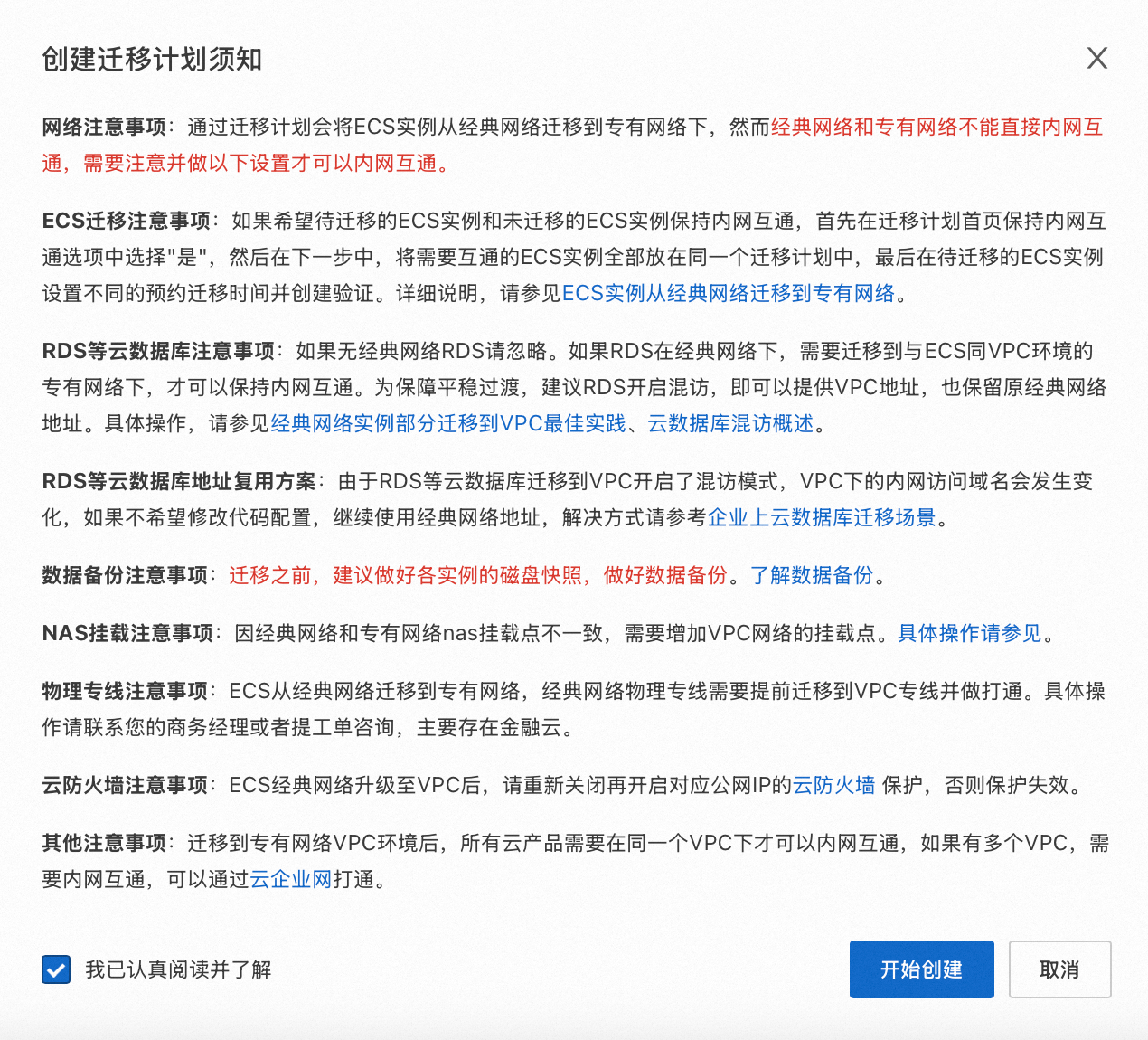Open 企业上云数据库迁移场景 link
The image size is (1148, 1040).
(822, 517)
